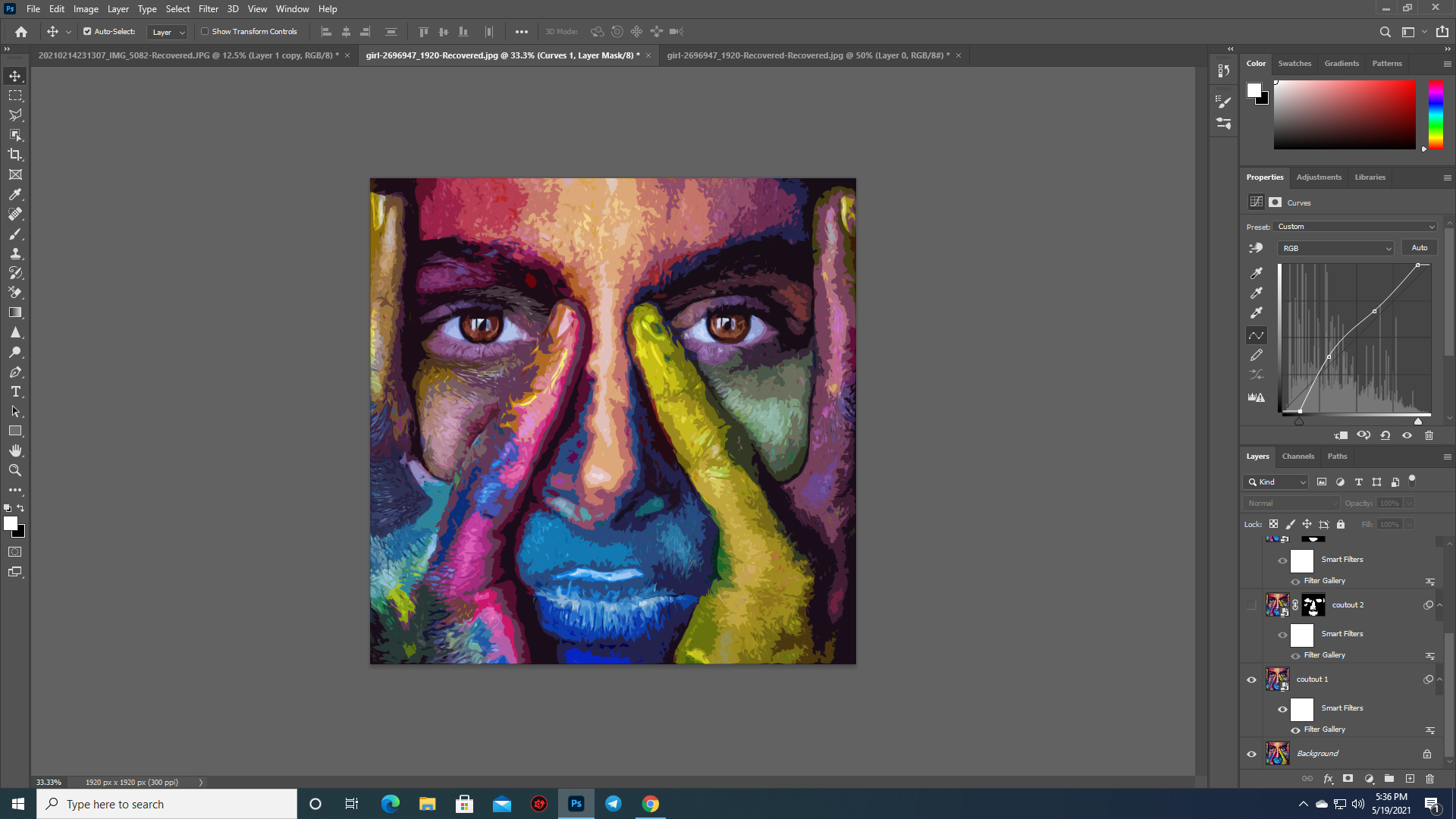Switch to the Channels tab
Screen dimensions: 1456x819
pyautogui.click(x=1298, y=457)
